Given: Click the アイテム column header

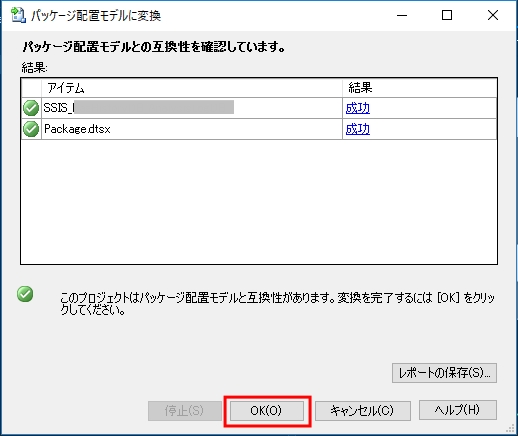Looking at the screenshot, I should pos(192,88).
